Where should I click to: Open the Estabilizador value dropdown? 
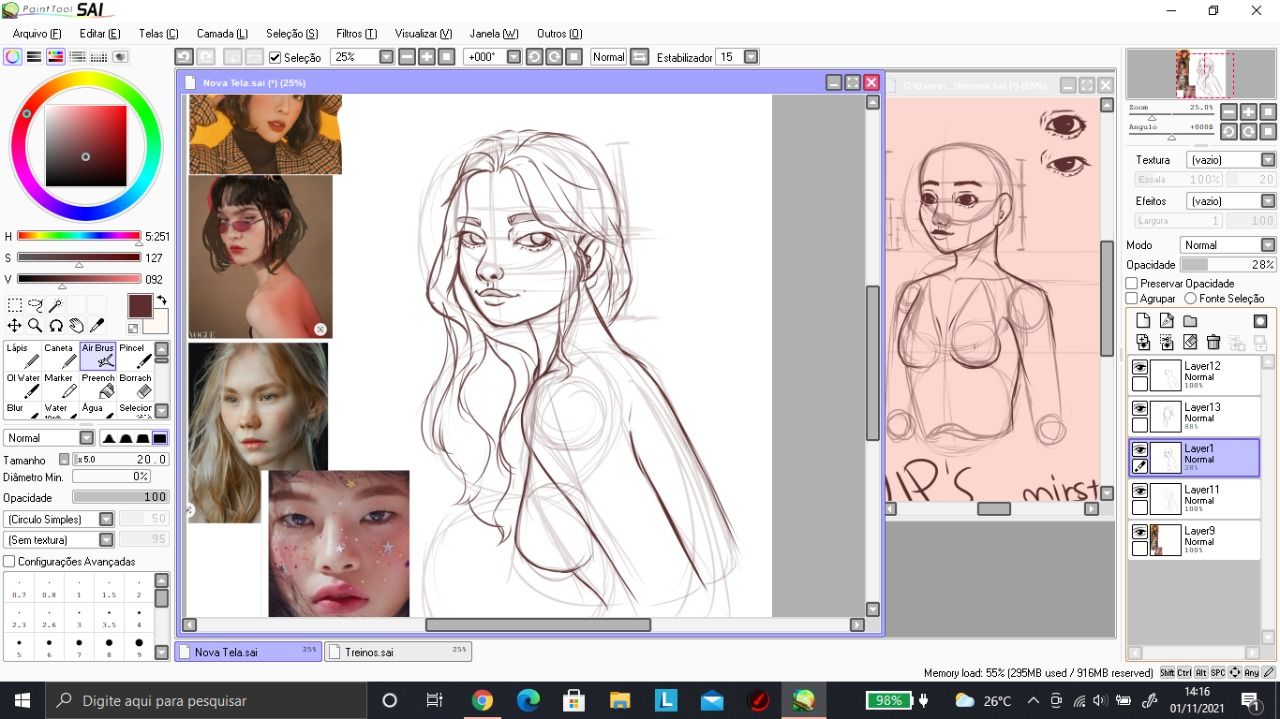point(751,57)
